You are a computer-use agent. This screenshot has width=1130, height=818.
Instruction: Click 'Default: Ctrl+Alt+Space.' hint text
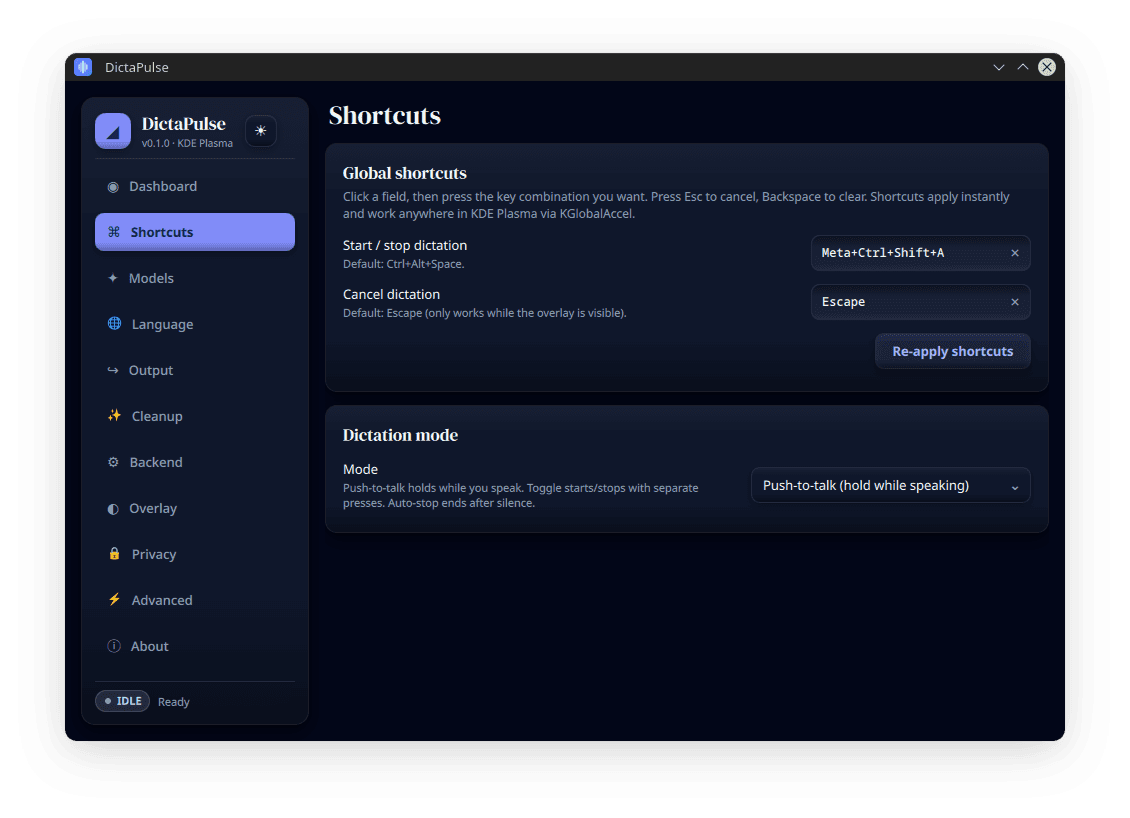404,264
